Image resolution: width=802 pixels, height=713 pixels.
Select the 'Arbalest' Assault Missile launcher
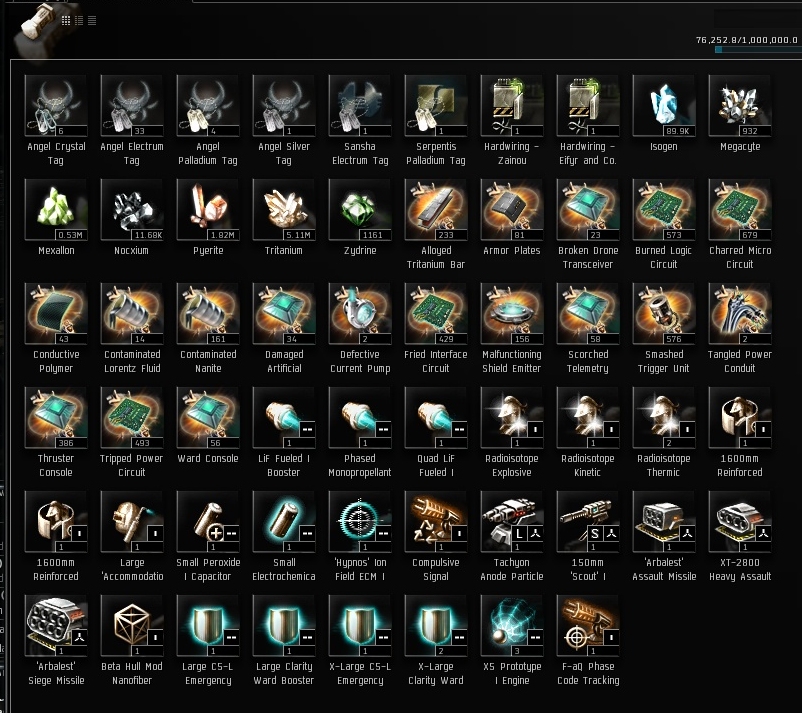pyautogui.click(x=663, y=522)
